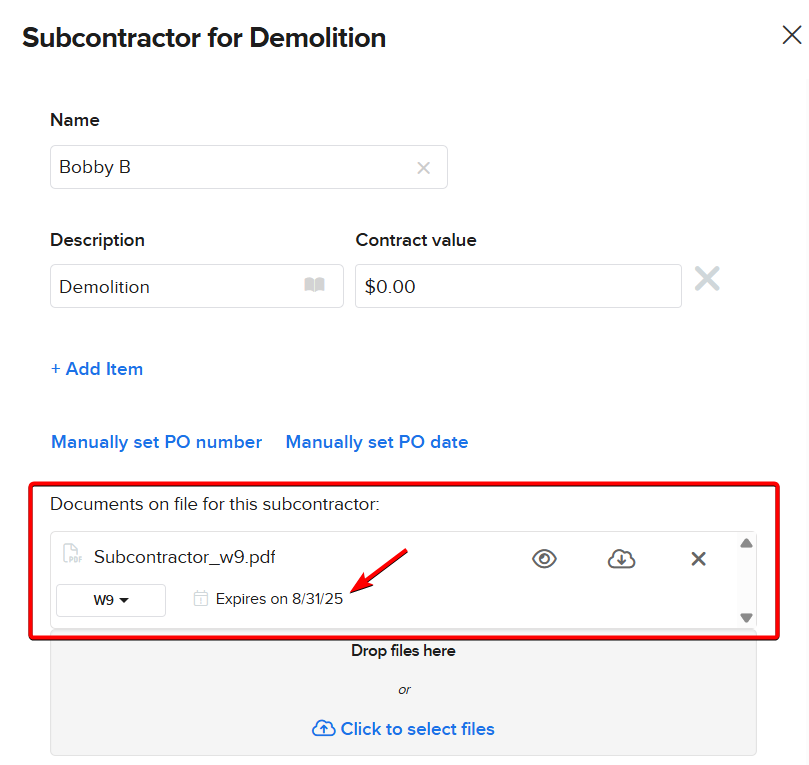The width and height of the screenshot is (809, 765).
Task: Open the W9 document type dropdown
Action: pyautogui.click(x=111, y=600)
